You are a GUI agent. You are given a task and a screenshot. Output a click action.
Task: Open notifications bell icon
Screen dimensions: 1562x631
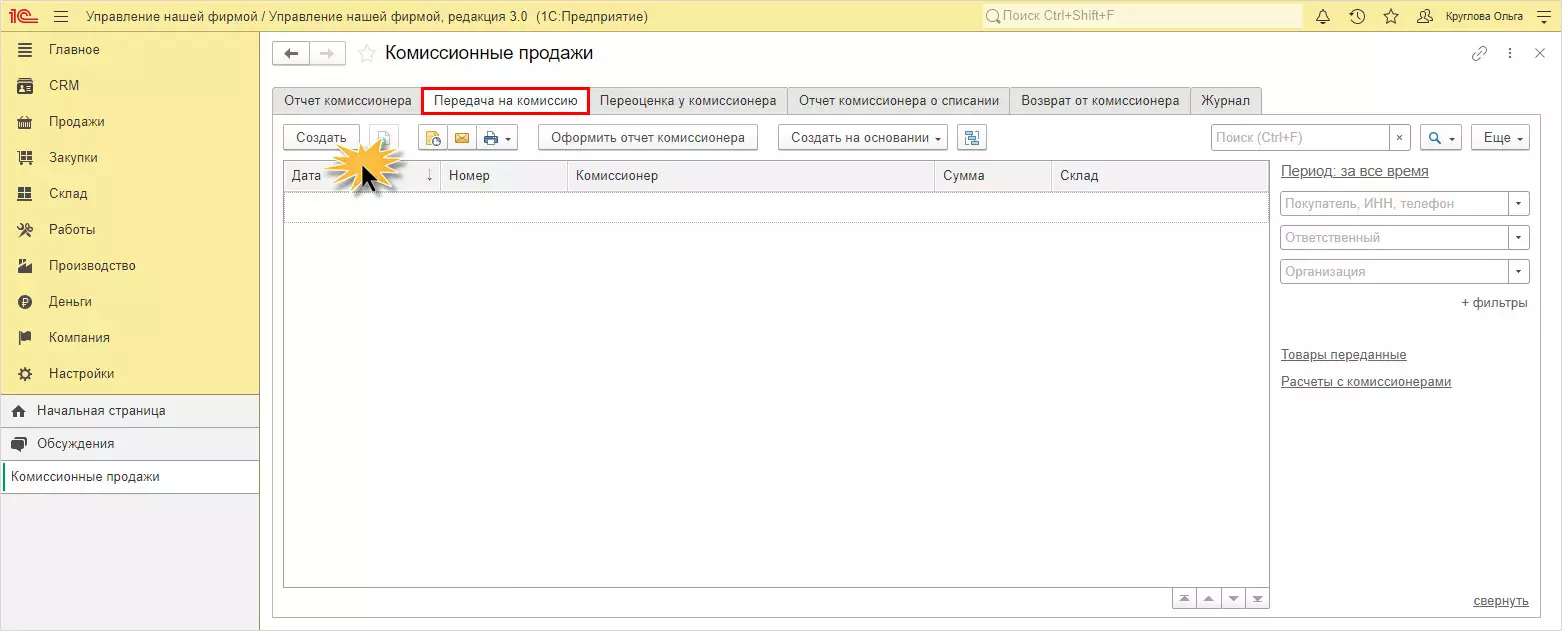(x=1323, y=16)
